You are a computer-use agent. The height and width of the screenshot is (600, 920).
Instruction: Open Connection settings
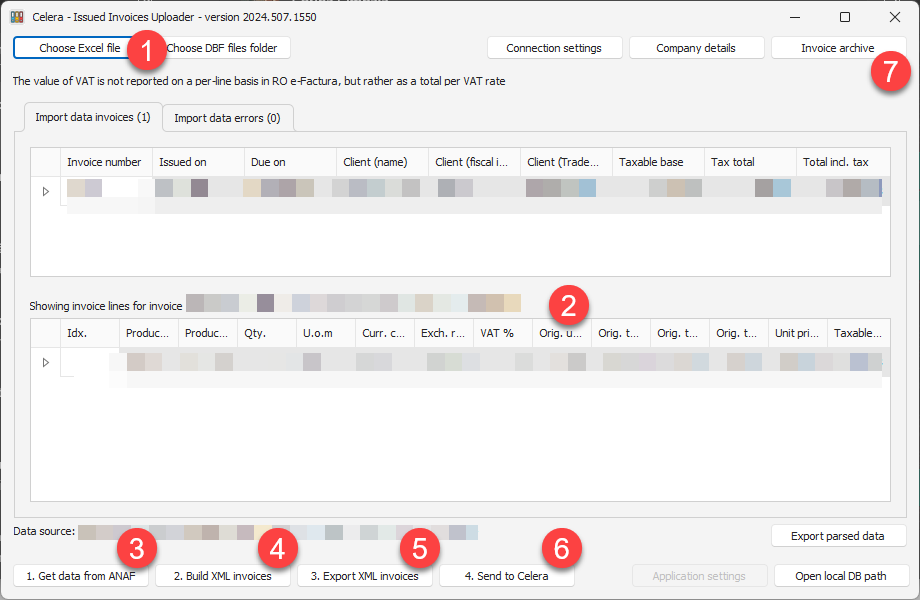pos(554,48)
